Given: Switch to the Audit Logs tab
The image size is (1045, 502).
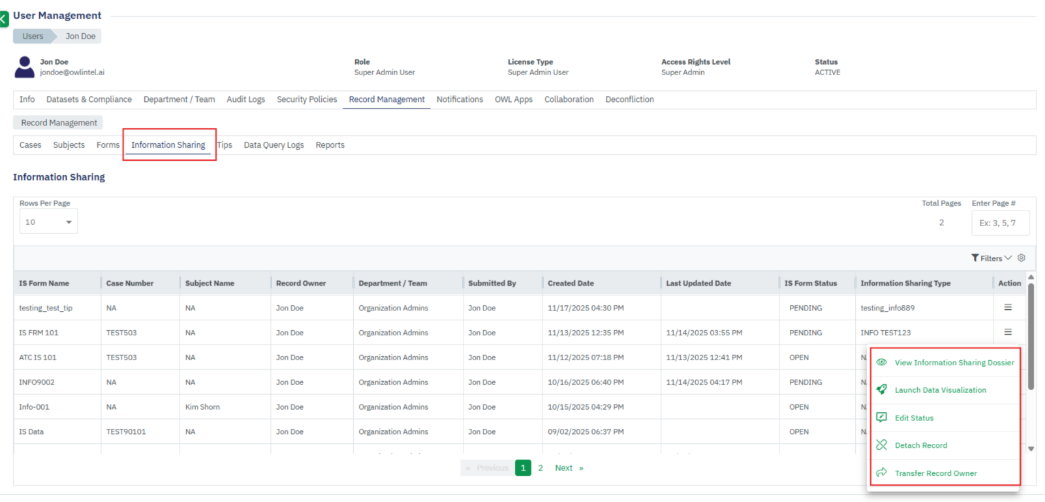Looking at the screenshot, I should [x=245, y=100].
